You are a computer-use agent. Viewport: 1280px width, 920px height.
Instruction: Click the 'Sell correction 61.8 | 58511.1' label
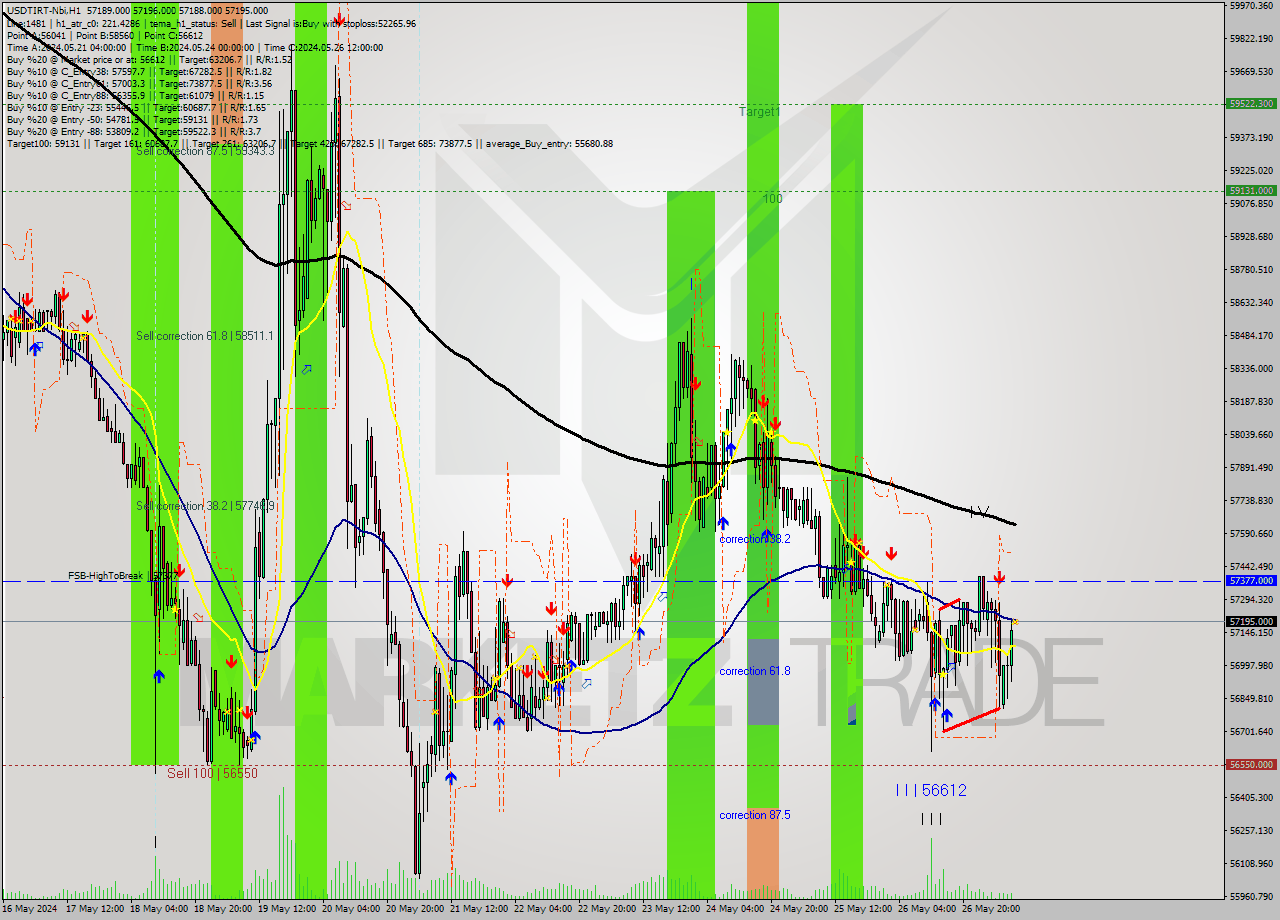pyautogui.click(x=205, y=336)
